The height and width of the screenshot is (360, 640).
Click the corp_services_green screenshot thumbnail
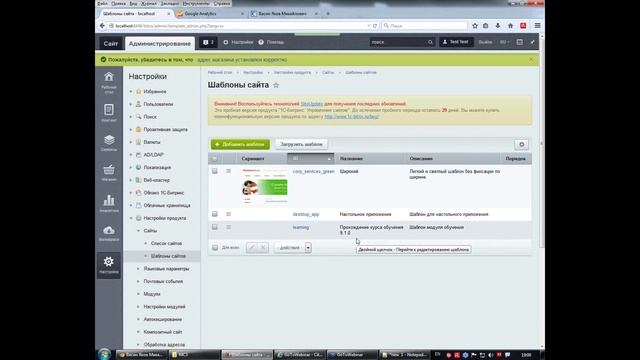point(264,187)
